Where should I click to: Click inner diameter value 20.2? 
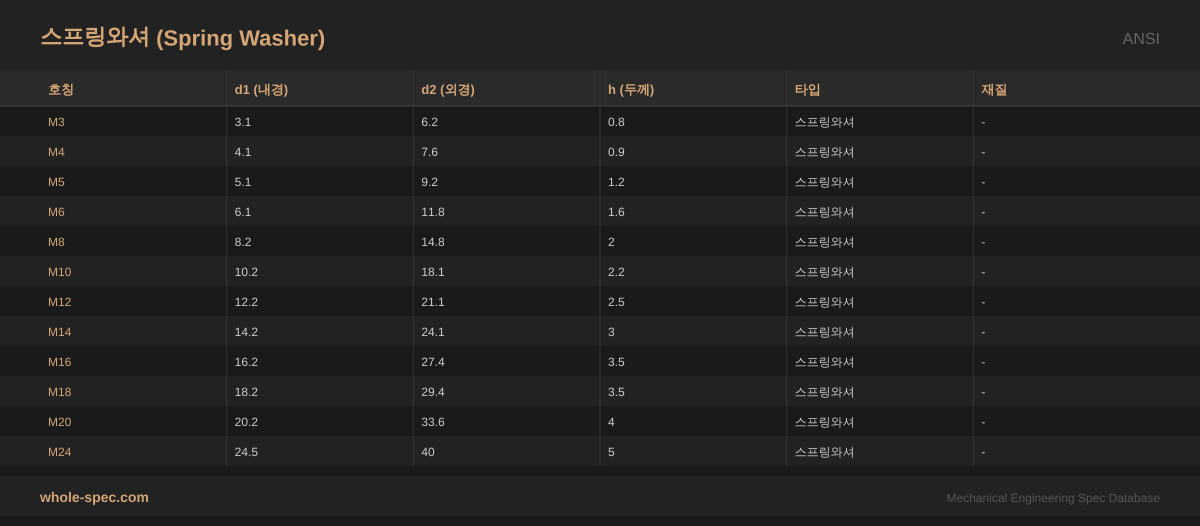click(x=246, y=422)
